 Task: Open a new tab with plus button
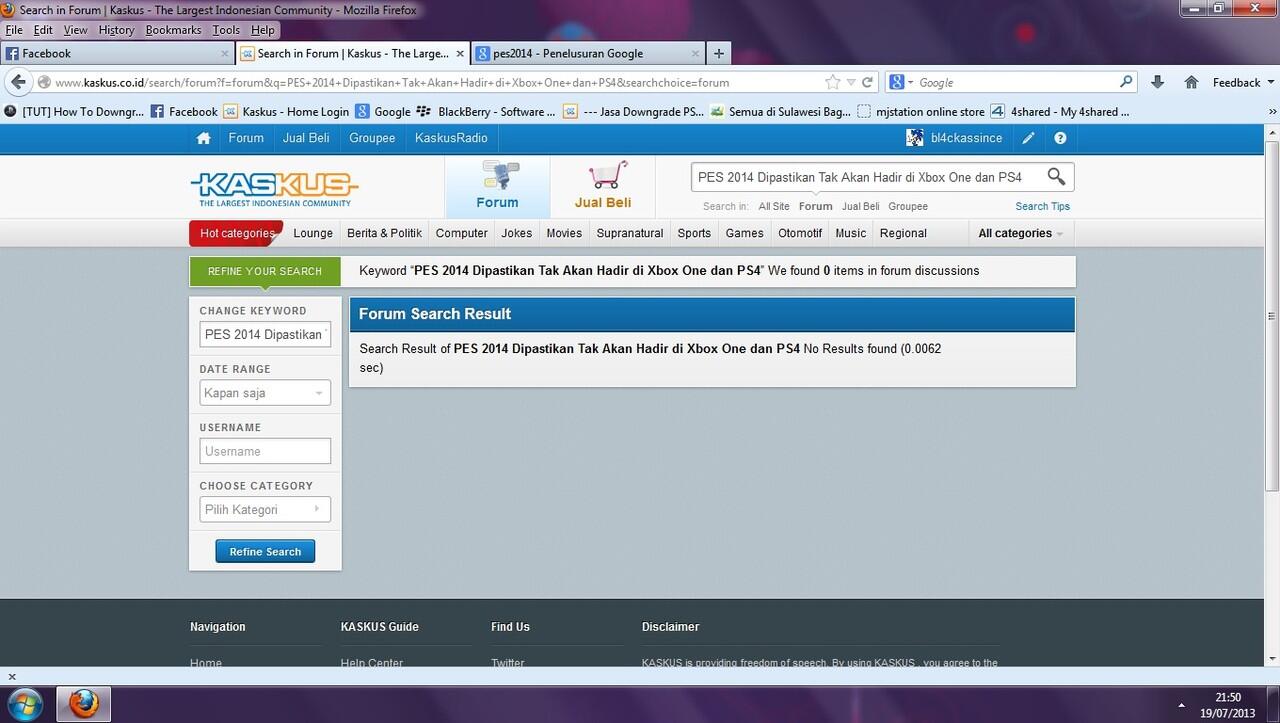(x=719, y=53)
